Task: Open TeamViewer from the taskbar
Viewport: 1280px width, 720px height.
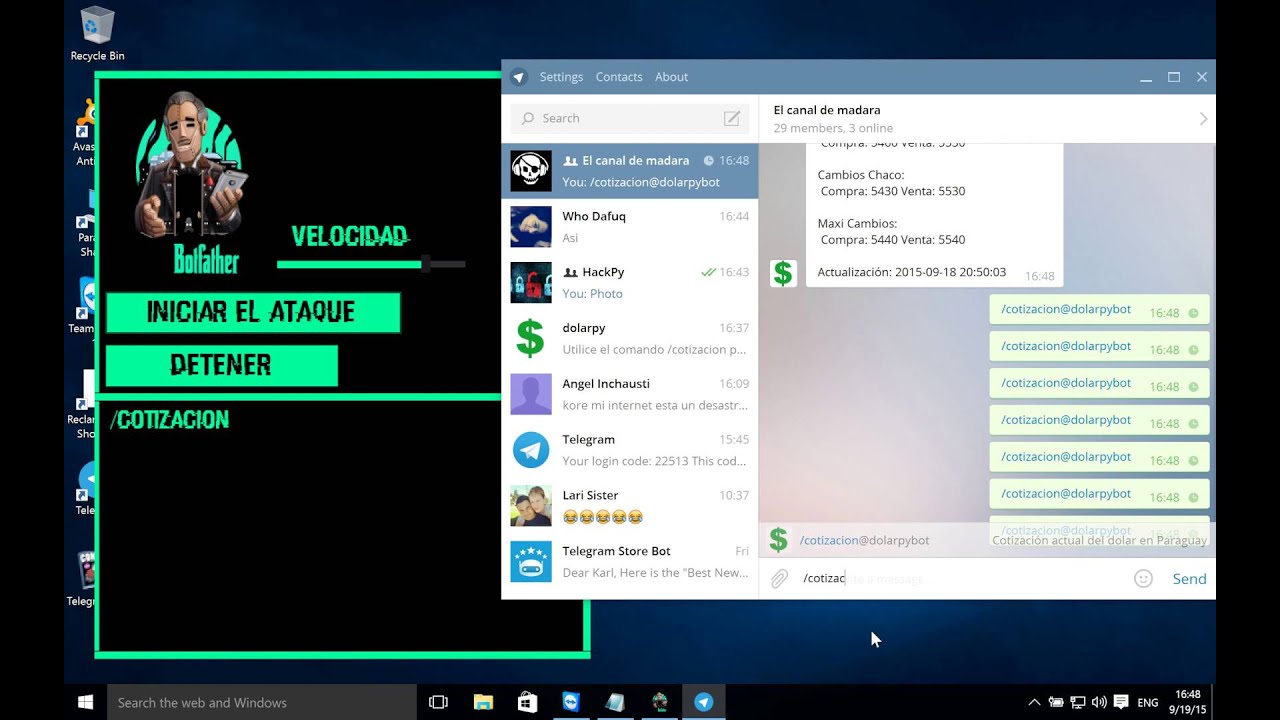Action: click(571, 702)
